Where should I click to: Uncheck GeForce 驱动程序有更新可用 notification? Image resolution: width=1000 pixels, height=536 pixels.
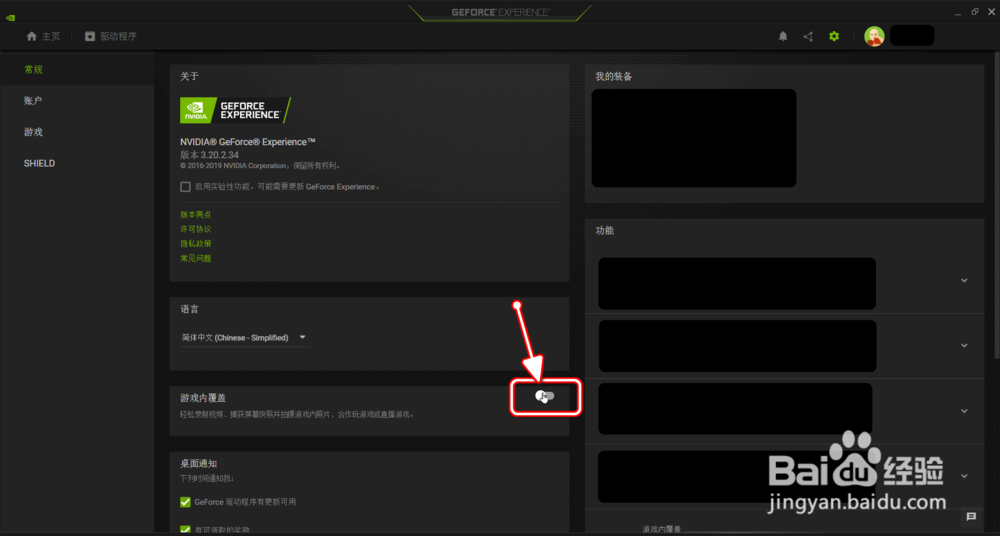186,502
